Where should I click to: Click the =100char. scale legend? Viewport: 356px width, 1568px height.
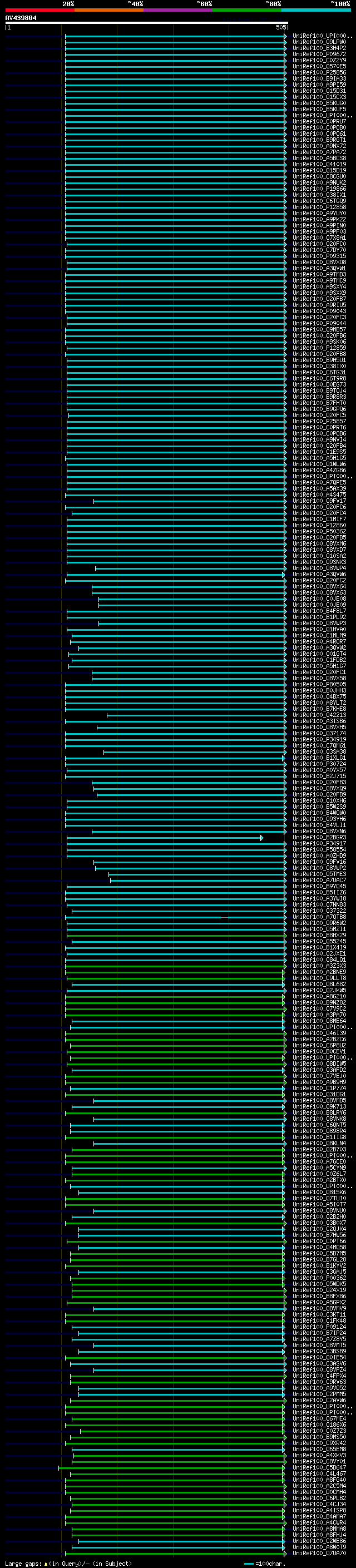(264, 1564)
